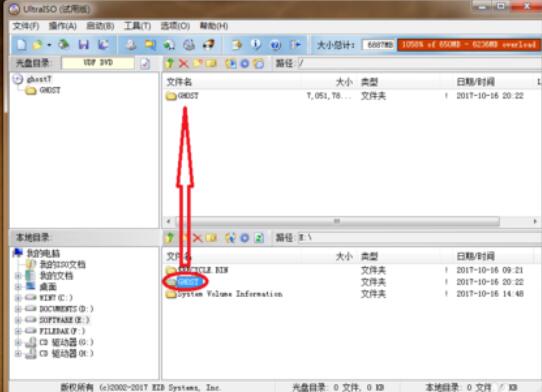Click the Convert image toolbar icon
542x392 pixels.
click(x=169, y=45)
